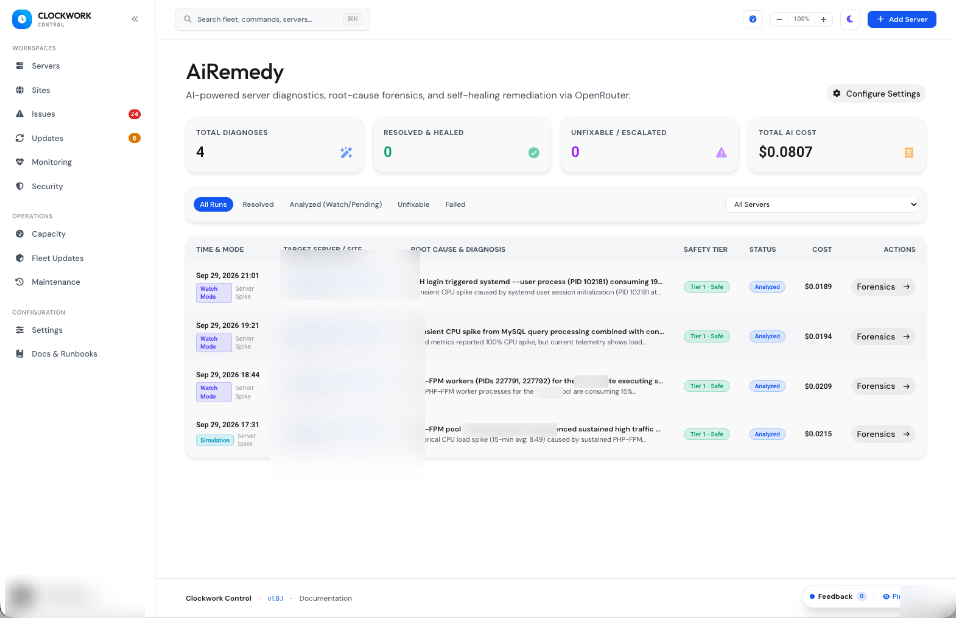Click the ⌘K shortcut hint

(352, 19)
